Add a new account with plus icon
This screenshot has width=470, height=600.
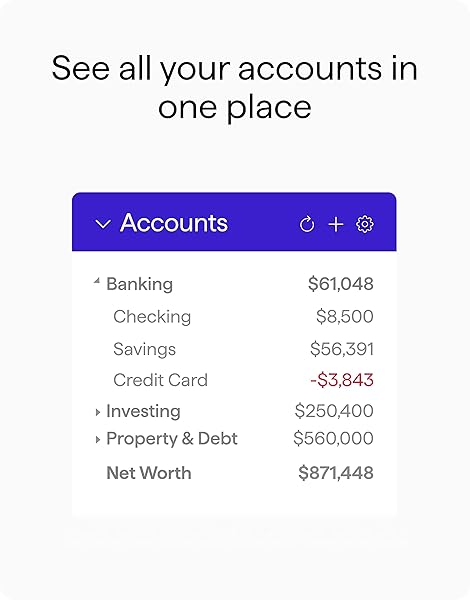(x=336, y=224)
